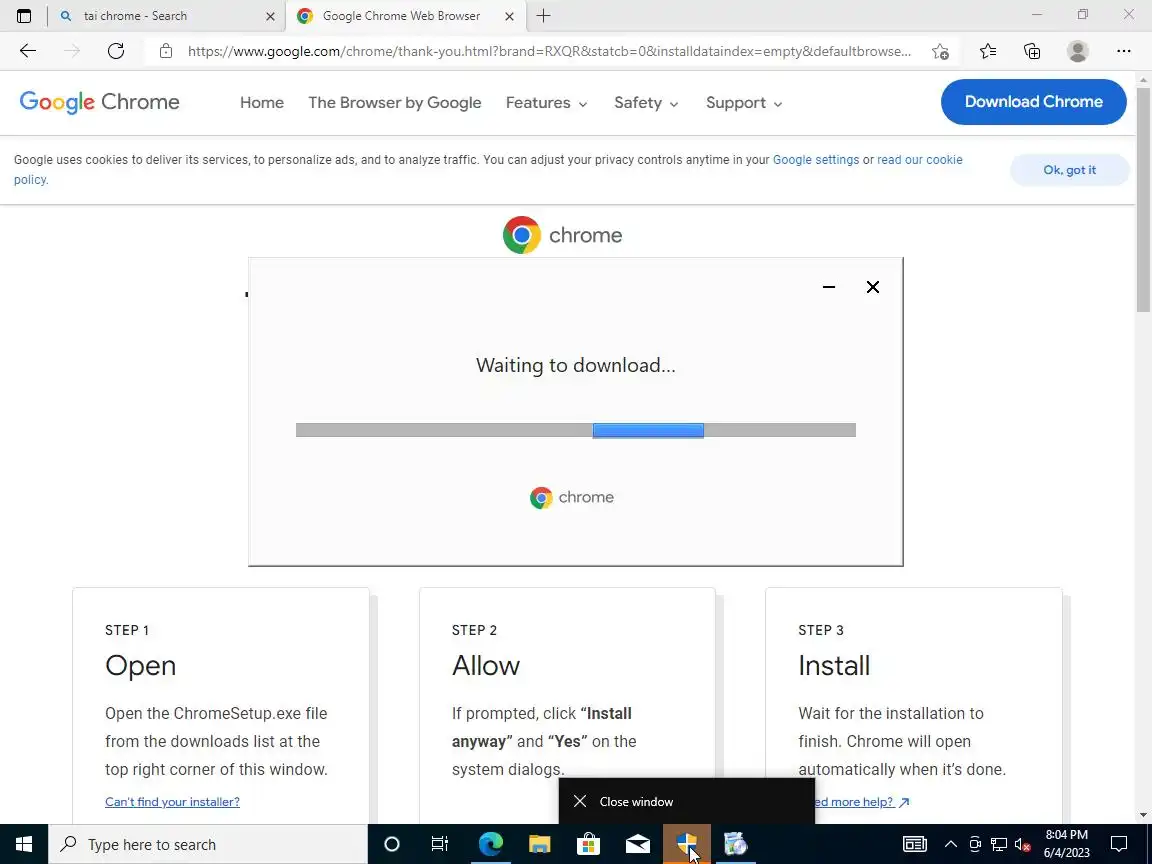The width and height of the screenshot is (1152, 864).
Task: Close the Chrome installer dialog
Action: click(x=872, y=287)
